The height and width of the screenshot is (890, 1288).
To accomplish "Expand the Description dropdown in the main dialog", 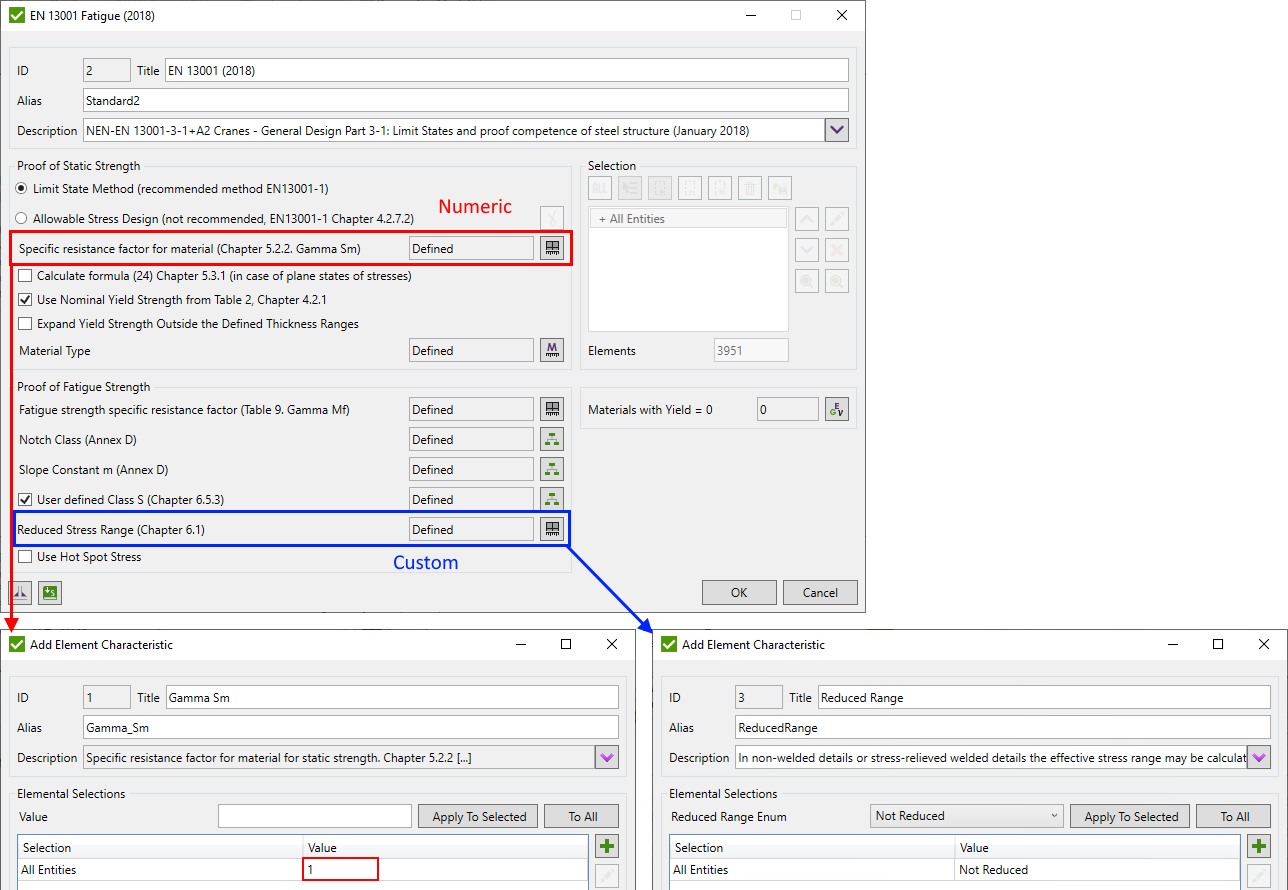I will click(x=837, y=130).
